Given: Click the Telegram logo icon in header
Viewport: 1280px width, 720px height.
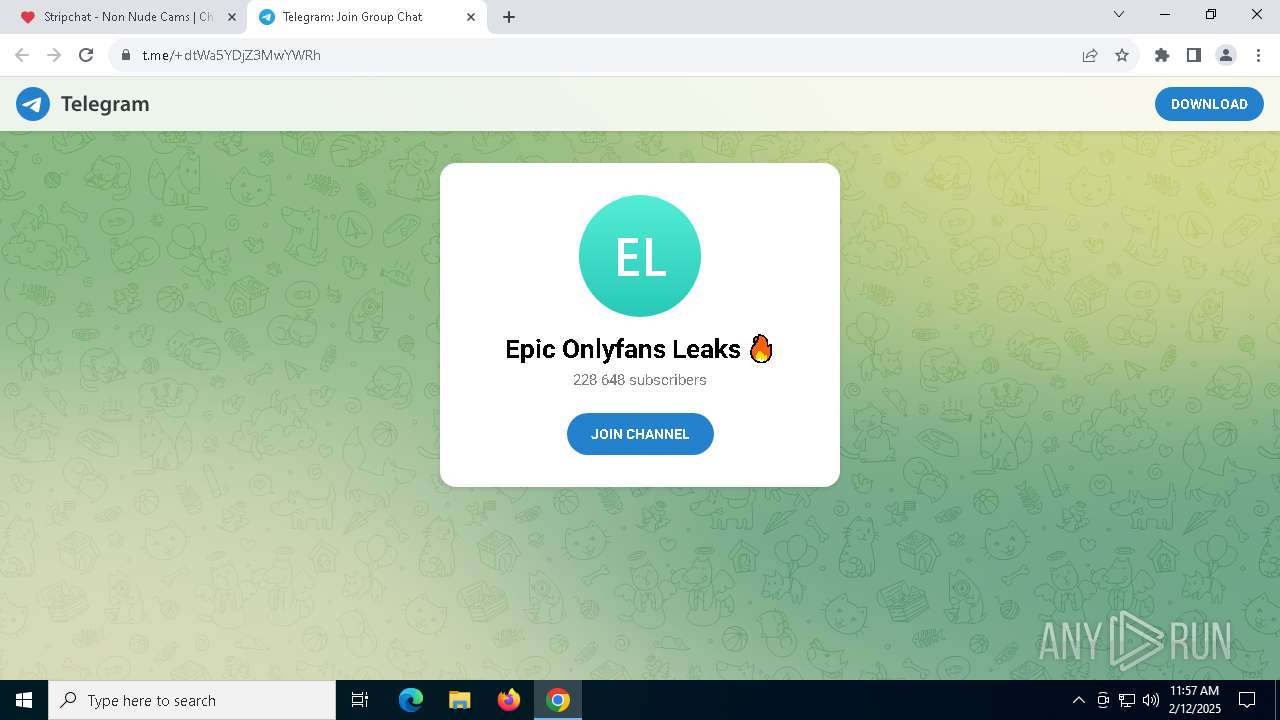Looking at the screenshot, I should 33,104.
